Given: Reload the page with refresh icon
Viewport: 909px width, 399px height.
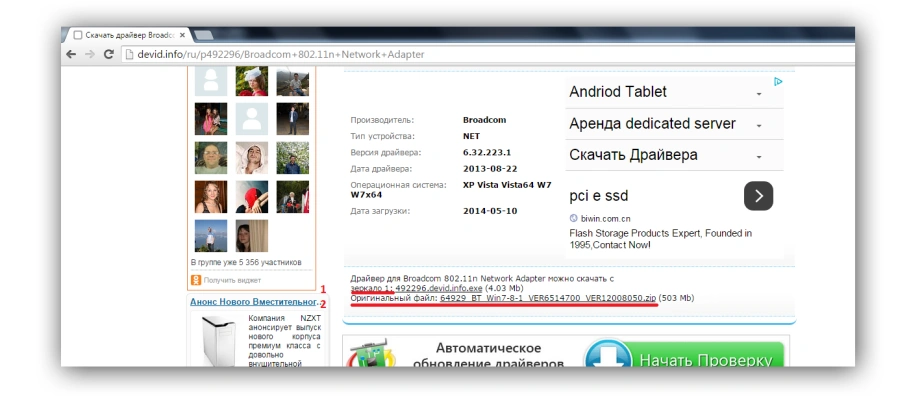Looking at the screenshot, I should pos(108,54).
